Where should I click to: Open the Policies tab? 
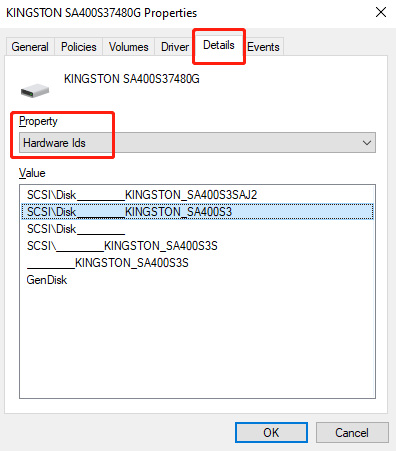(79, 47)
